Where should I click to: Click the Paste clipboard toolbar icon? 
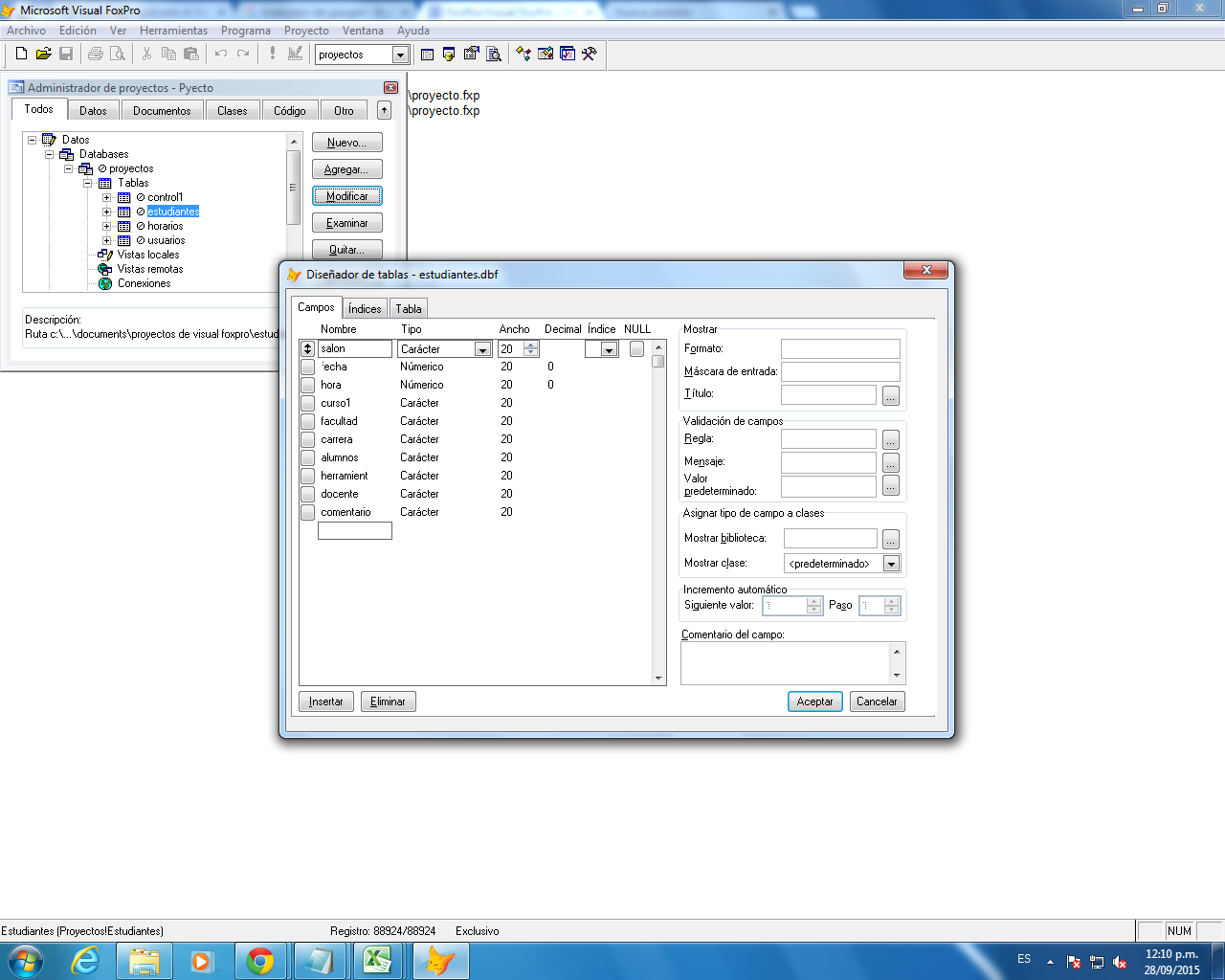pos(191,55)
